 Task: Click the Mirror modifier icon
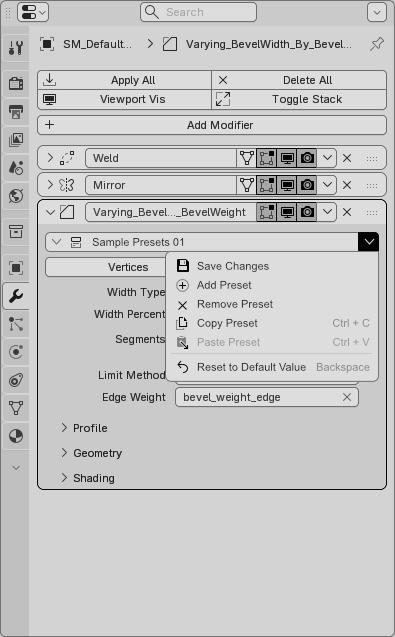pyautogui.click(x=67, y=185)
